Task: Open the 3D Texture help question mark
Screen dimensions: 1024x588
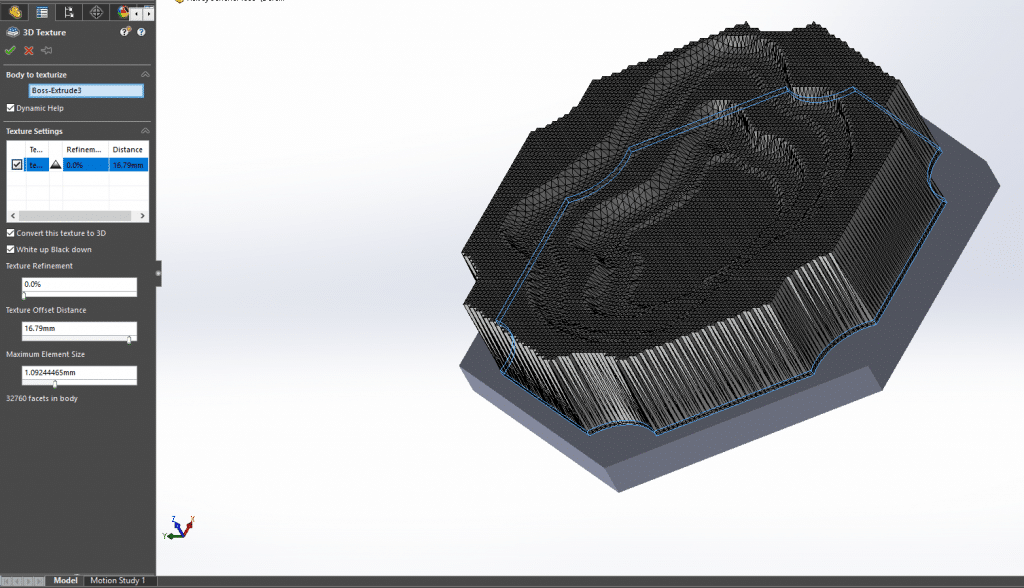Action: 141,32
